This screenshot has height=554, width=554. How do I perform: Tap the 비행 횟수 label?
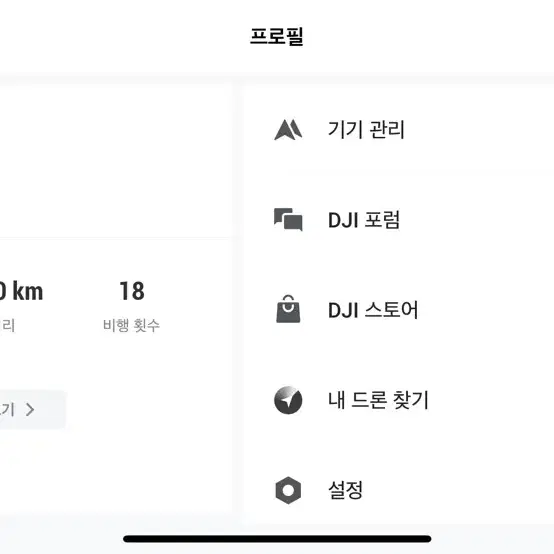click(x=131, y=325)
